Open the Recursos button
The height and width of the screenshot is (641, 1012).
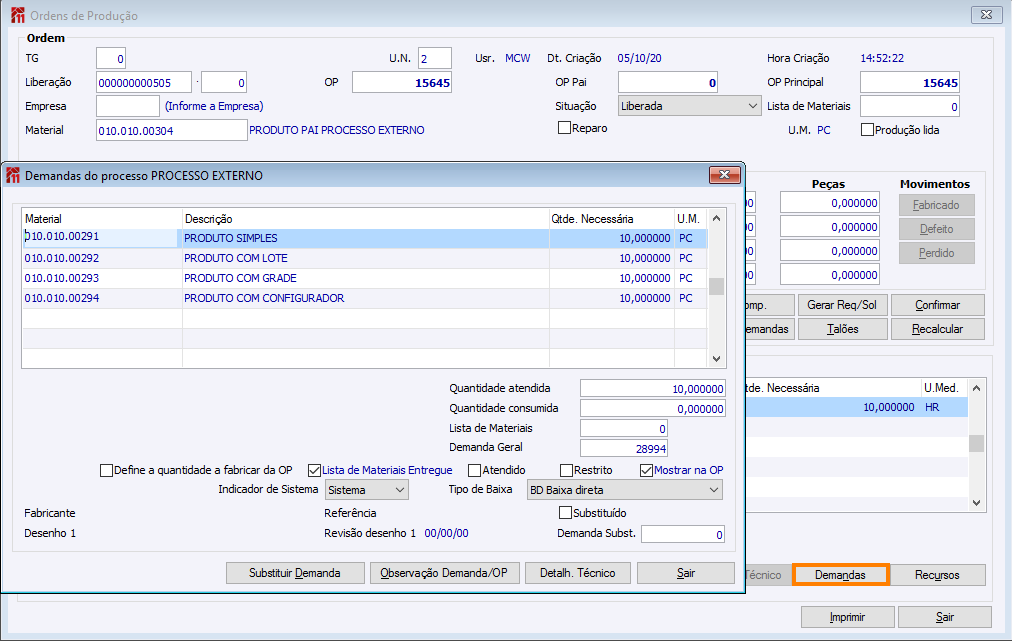pyautogui.click(x=937, y=575)
